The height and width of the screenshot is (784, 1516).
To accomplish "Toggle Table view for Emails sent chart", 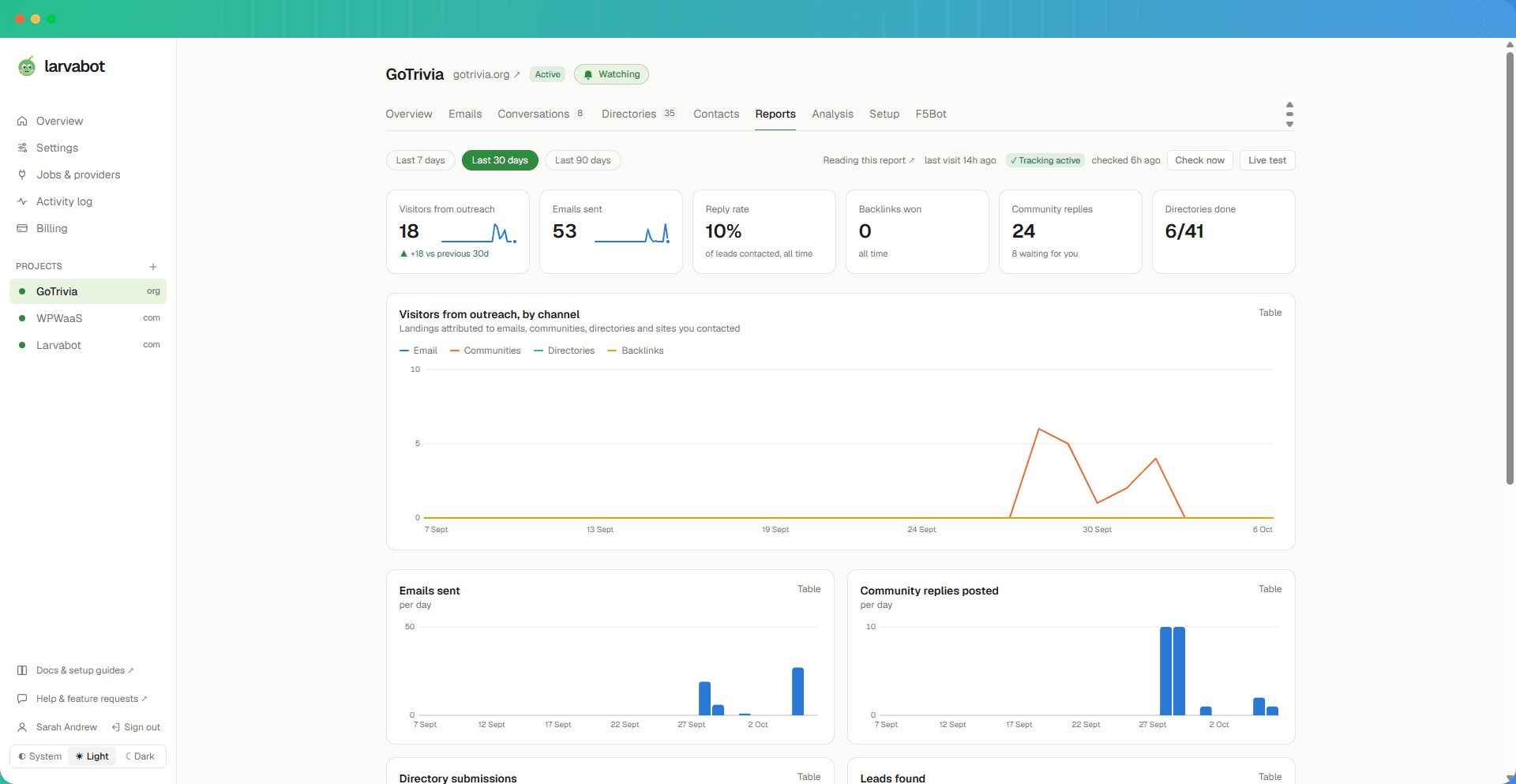I will (809, 589).
